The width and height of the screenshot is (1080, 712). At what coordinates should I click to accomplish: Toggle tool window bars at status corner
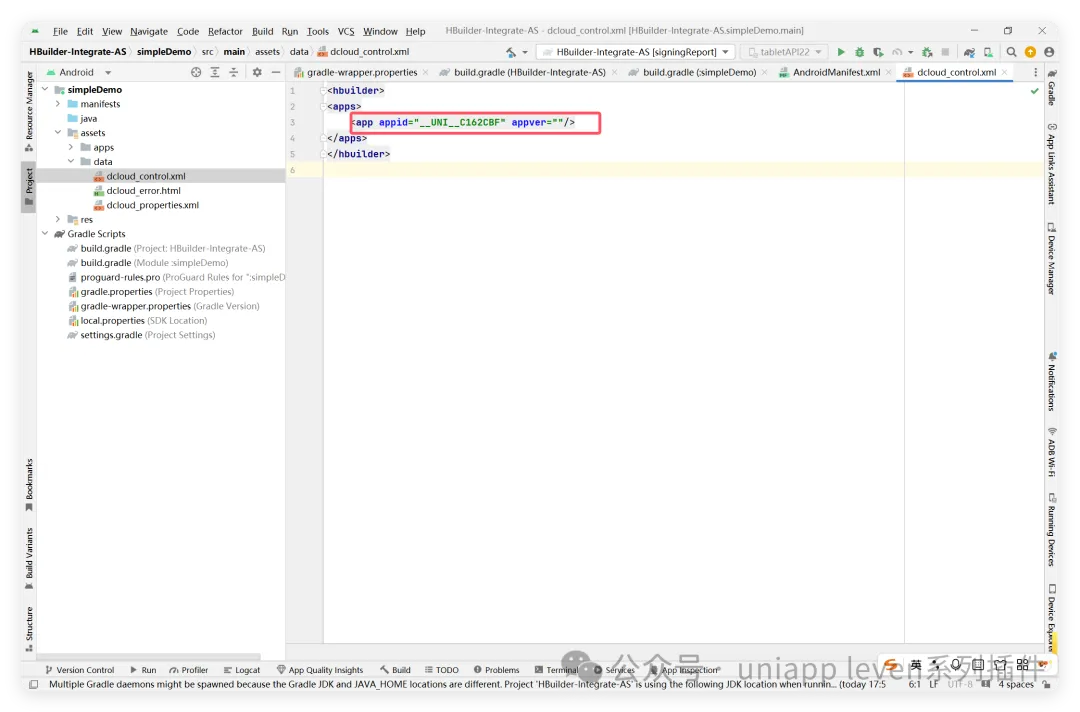pyautogui.click(x=33, y=685)
